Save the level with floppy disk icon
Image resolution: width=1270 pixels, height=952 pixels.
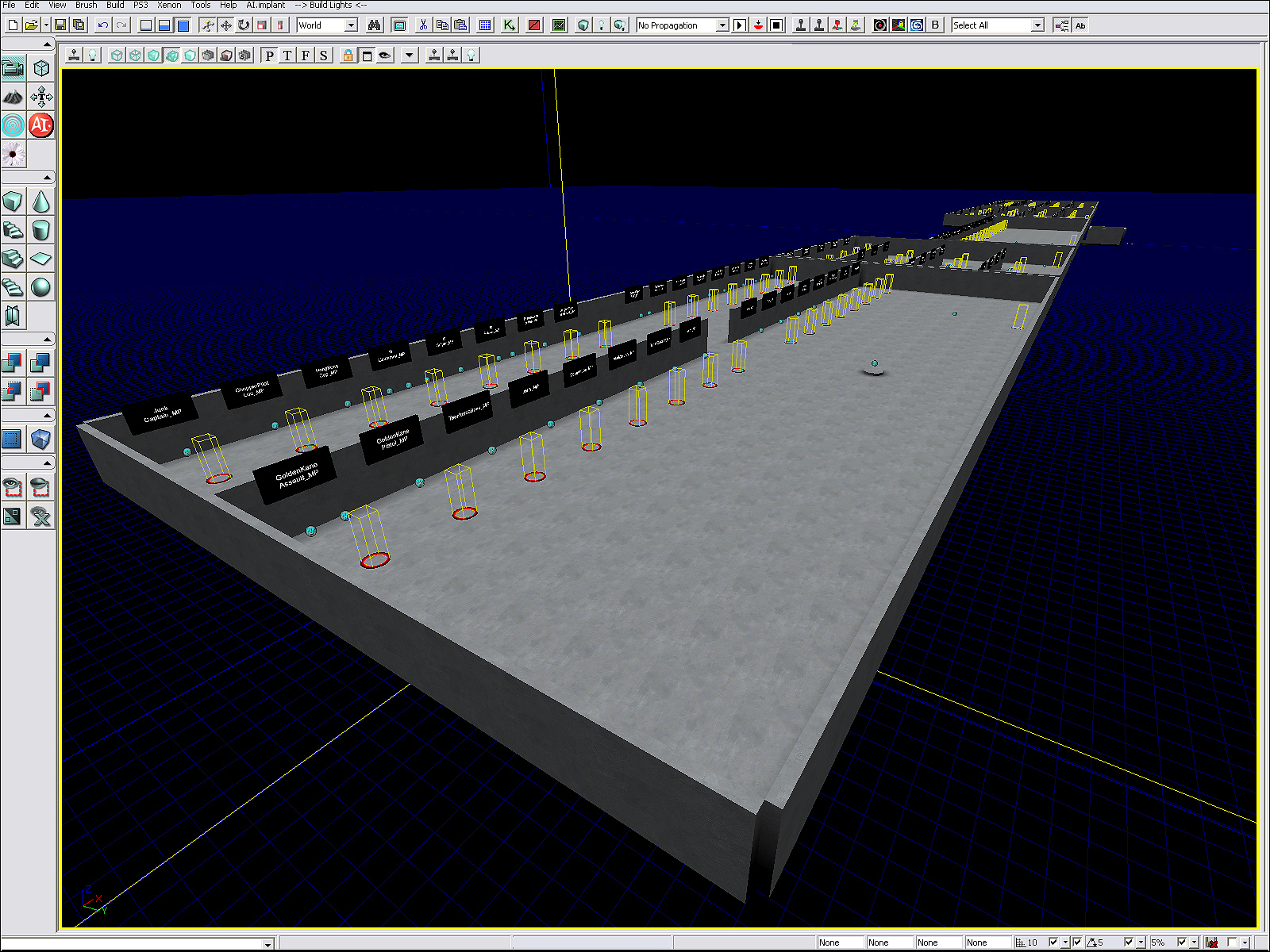click(60, 25)
